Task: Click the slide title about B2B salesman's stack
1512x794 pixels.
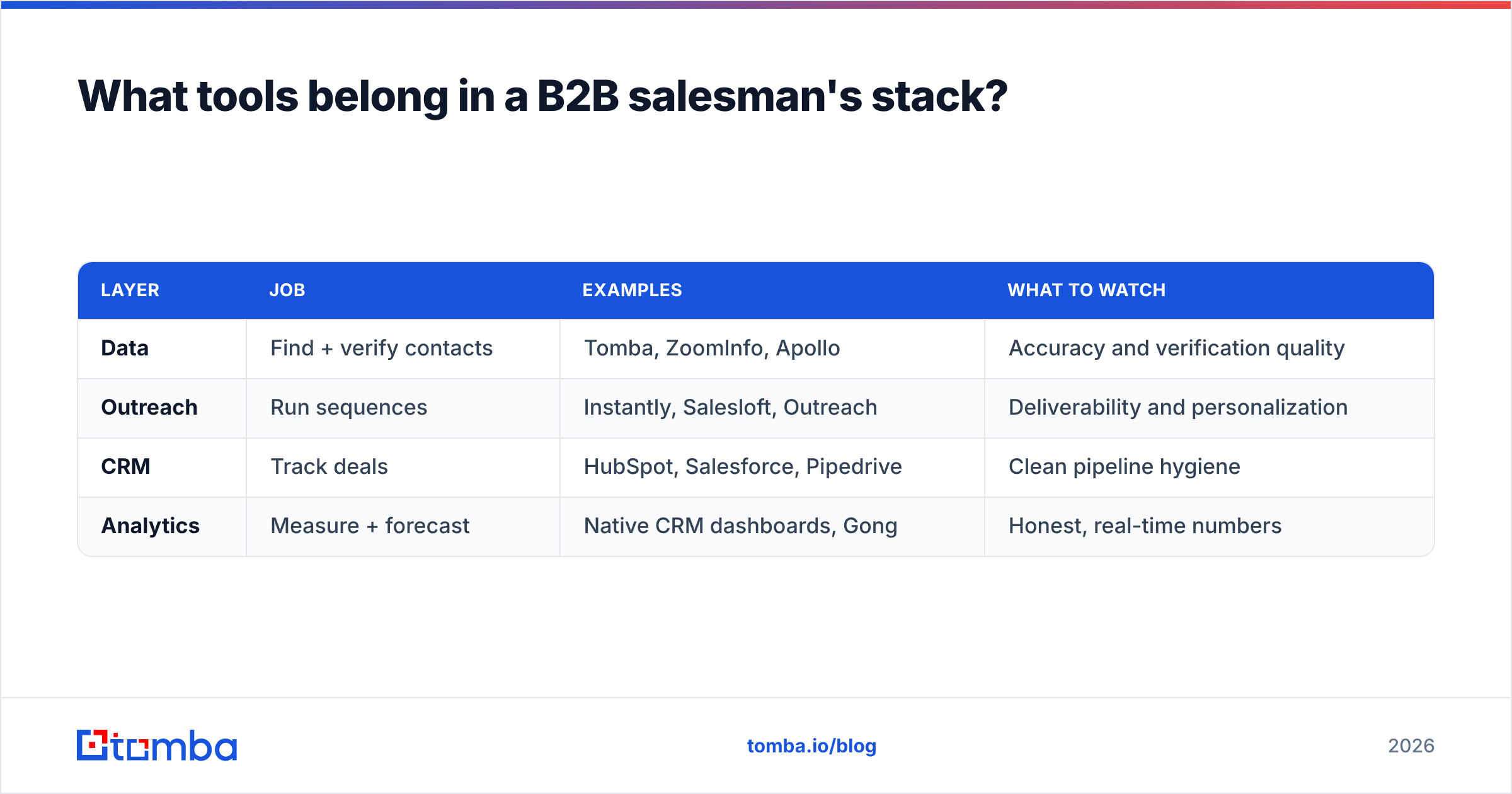Action: click(x=542, y=96)
